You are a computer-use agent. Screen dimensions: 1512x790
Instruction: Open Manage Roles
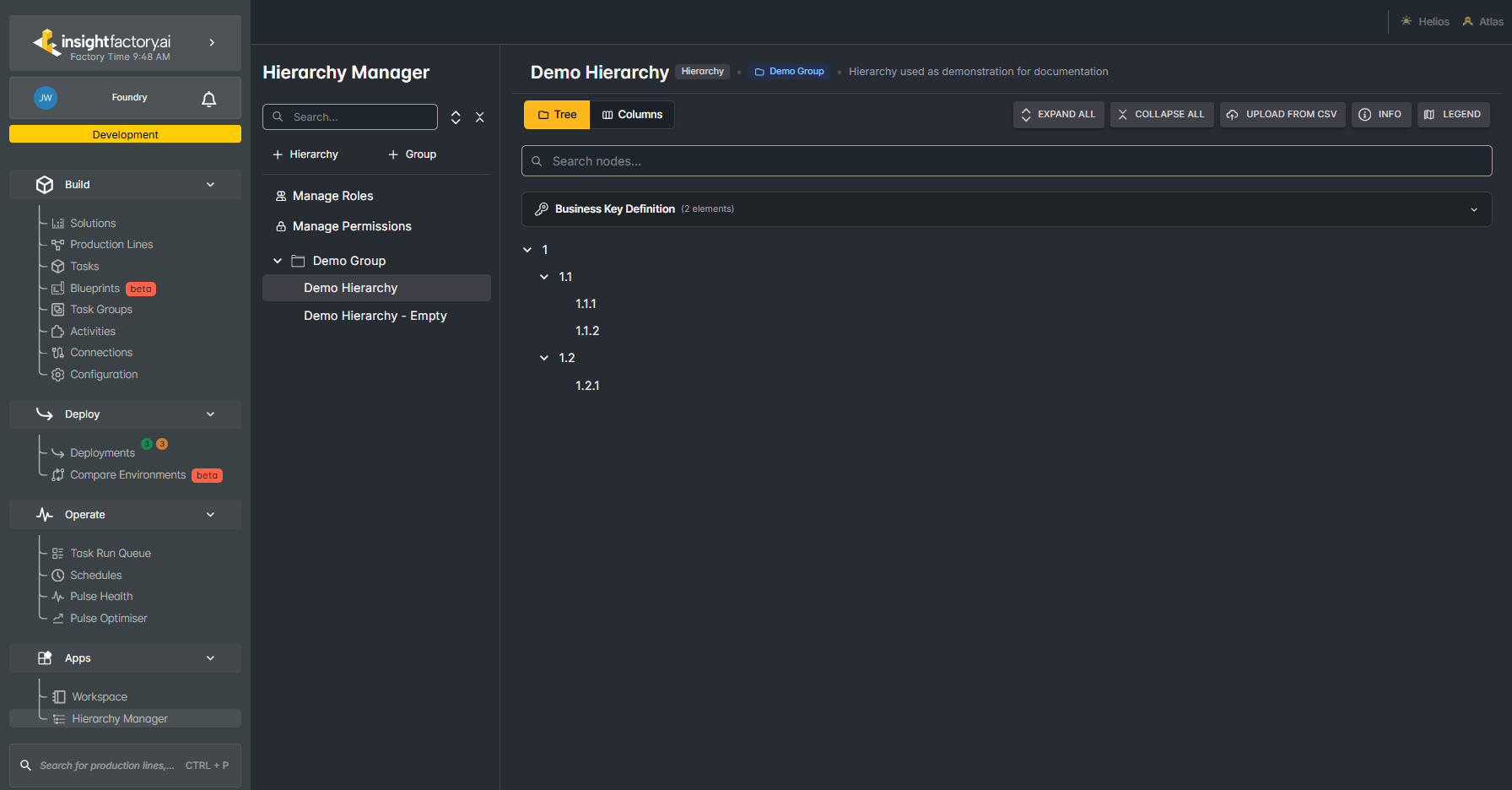point(324,196)
